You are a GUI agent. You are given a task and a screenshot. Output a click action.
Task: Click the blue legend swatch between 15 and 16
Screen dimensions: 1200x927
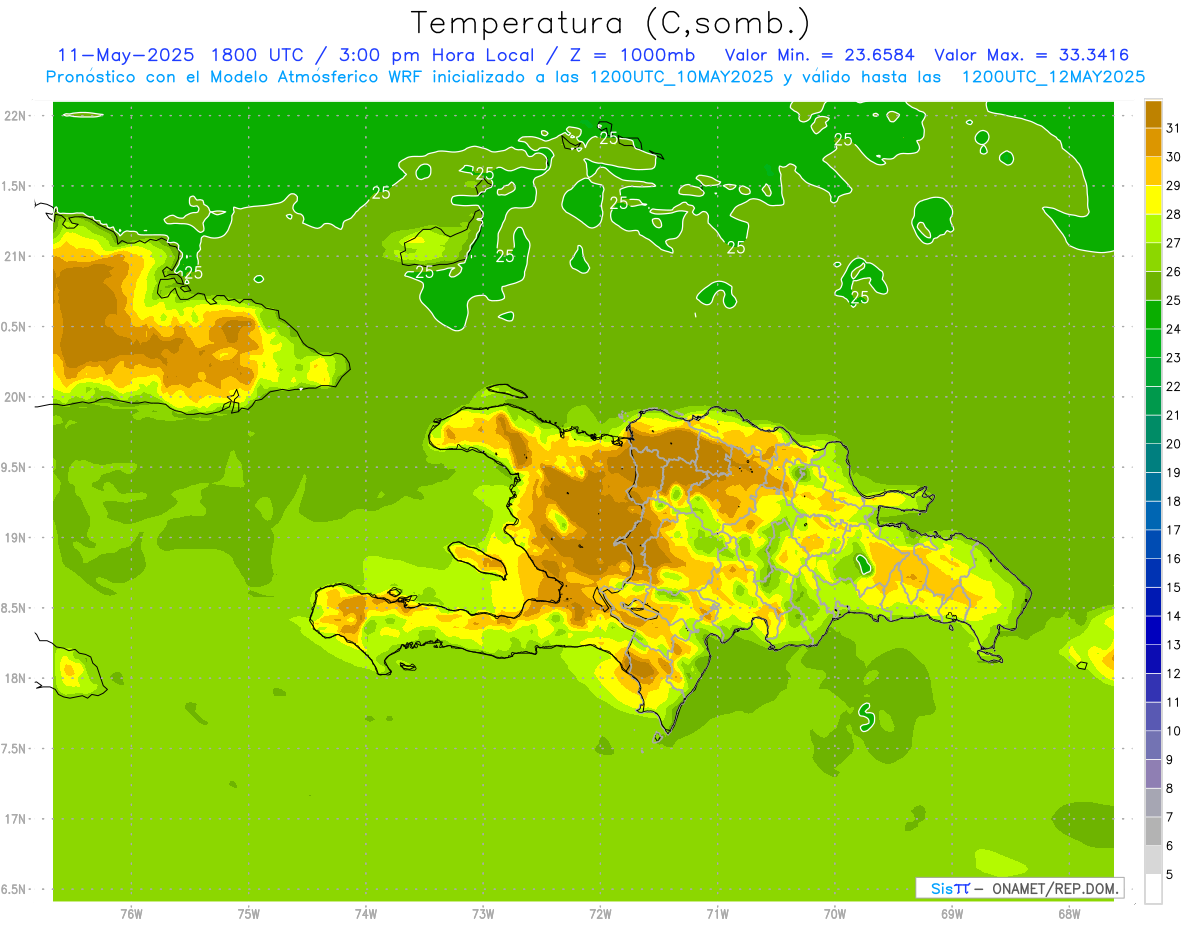(x=1153, y=573)
